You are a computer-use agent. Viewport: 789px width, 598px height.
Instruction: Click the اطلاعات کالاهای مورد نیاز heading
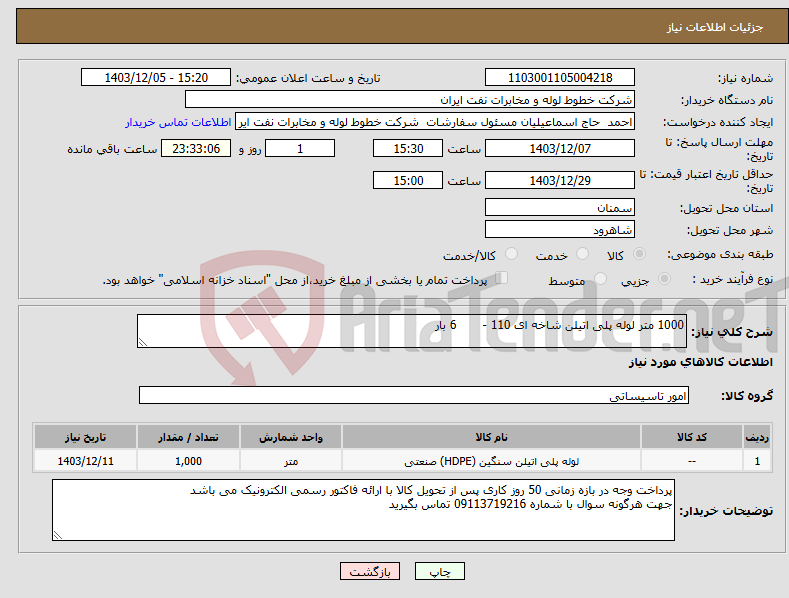coord(700,362)
